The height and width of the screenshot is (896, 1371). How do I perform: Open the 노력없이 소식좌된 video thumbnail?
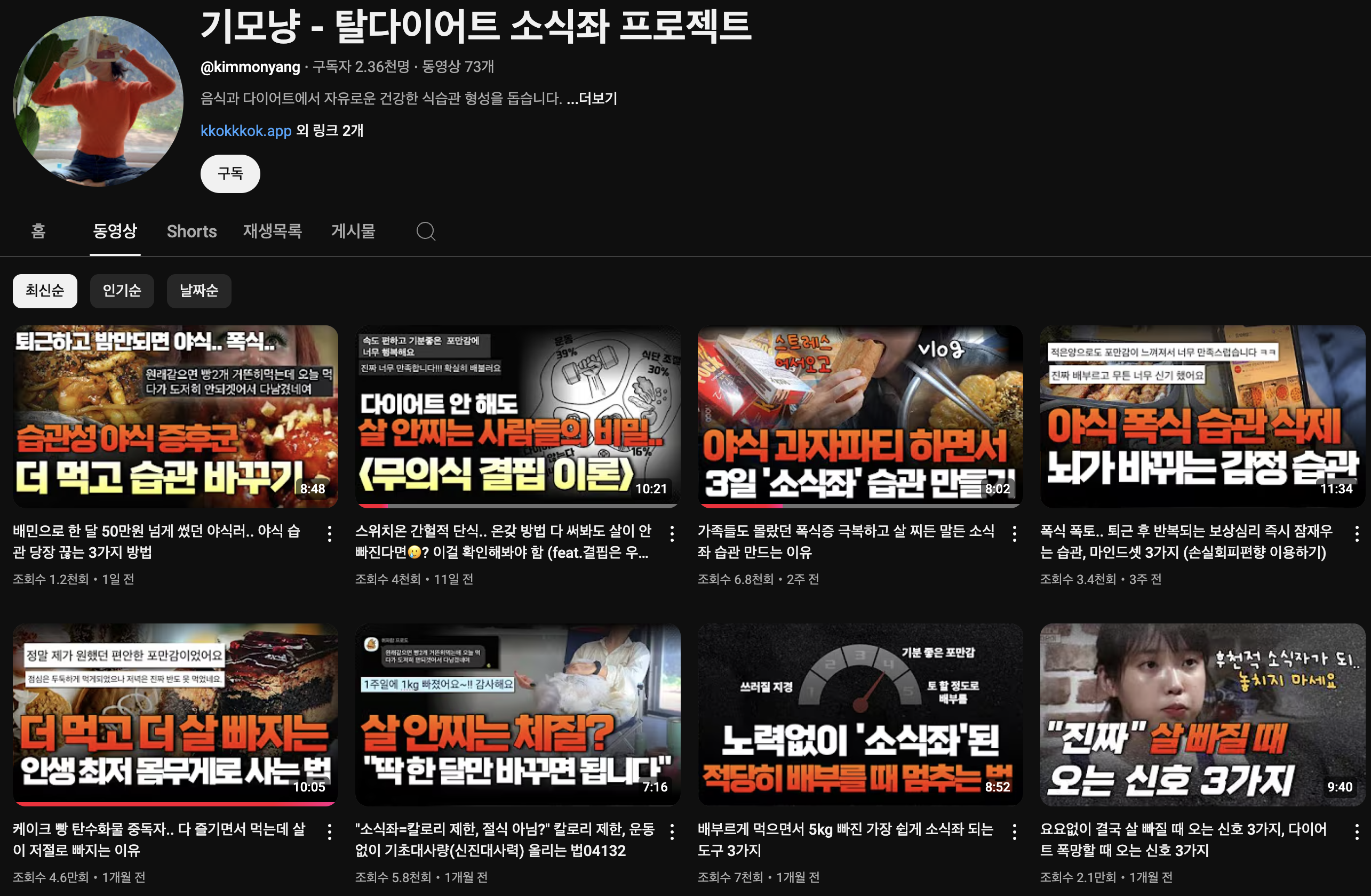coord(859,714)
